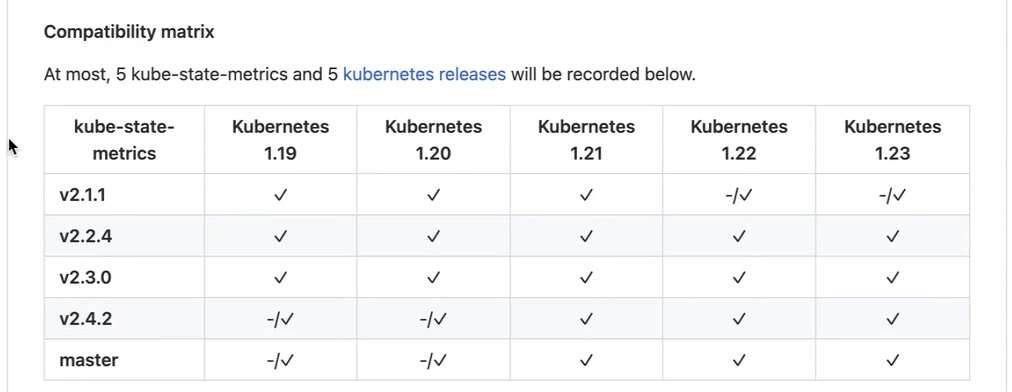Click the Kubernetes 1.22 column header

tap(739, 139)
